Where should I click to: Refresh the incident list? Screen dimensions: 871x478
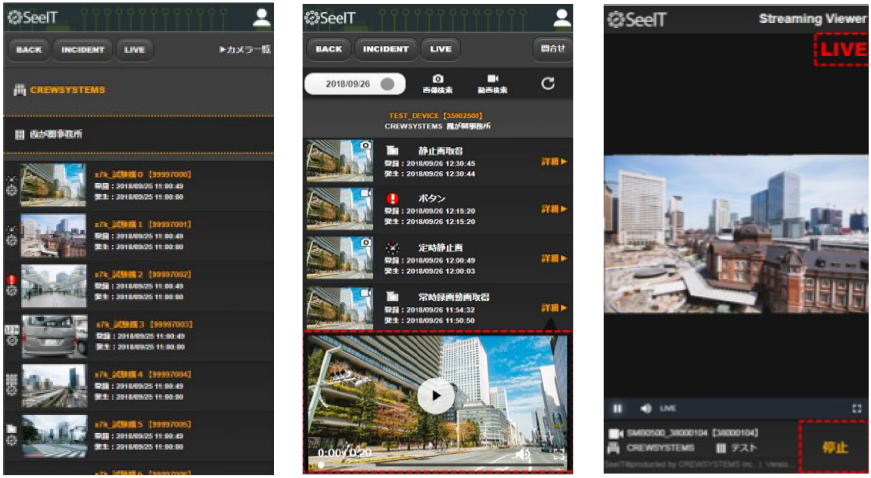547,83
